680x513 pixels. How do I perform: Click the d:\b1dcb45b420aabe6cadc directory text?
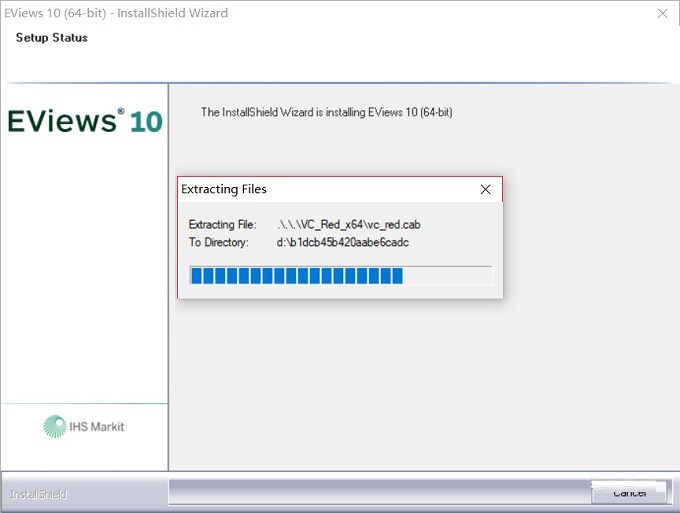pyautogui.click(x=343, y=242)
